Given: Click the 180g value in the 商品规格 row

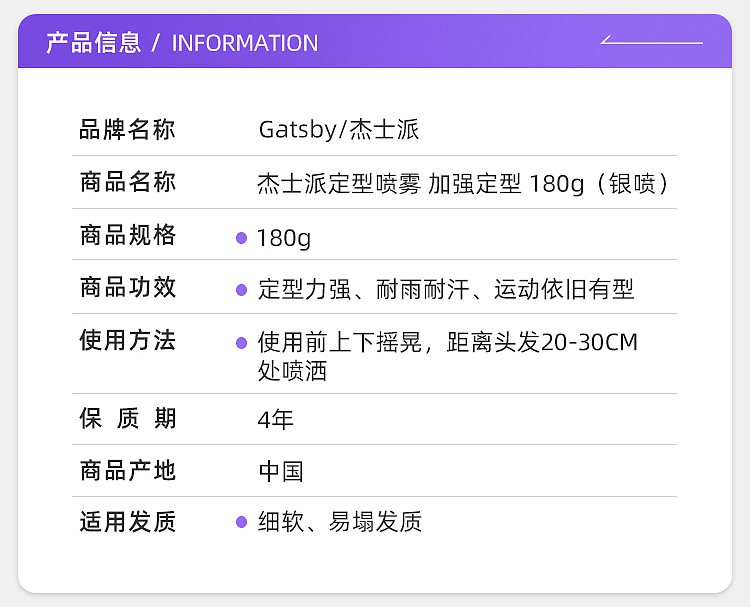Looking at the screenshot, I should [x=284, y=238].
